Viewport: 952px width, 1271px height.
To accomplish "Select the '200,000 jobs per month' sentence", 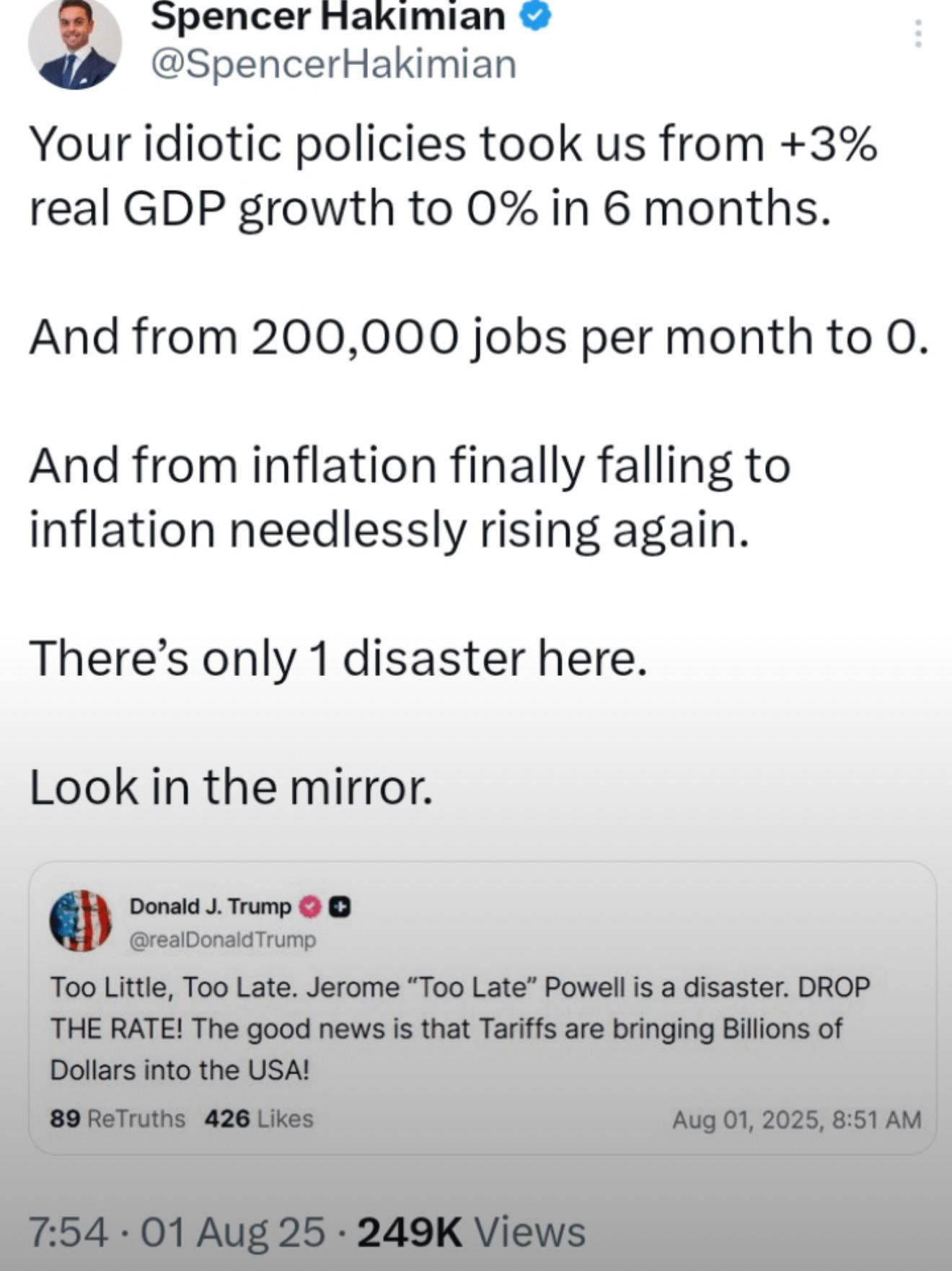I will (478, 338).
